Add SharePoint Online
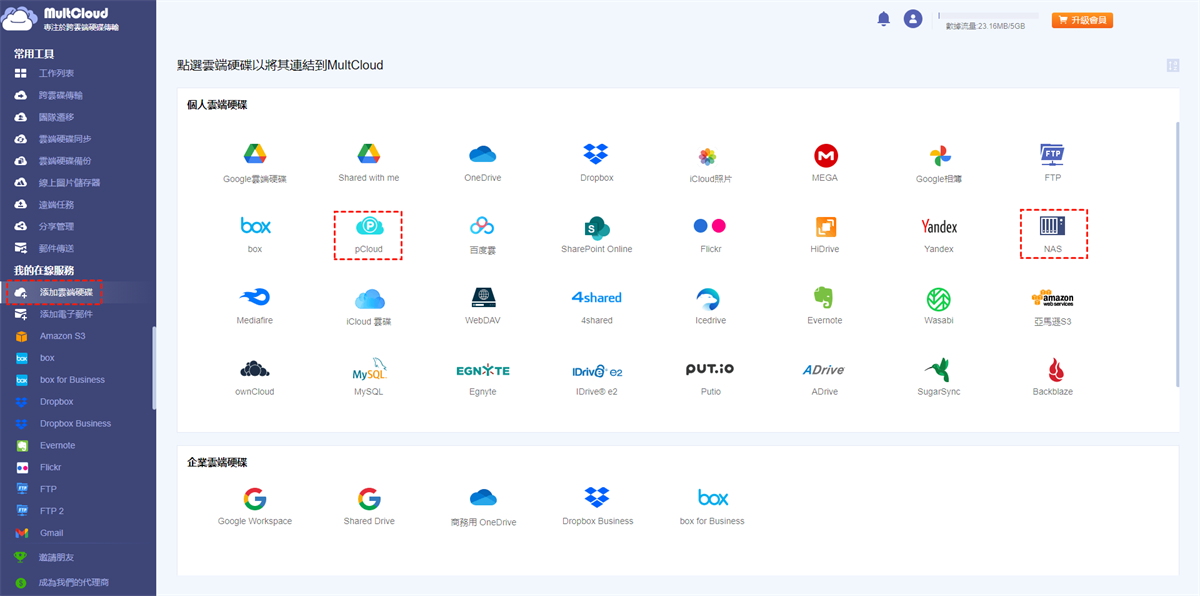The height and width of the screenshot is (596, 1200). 597,227
